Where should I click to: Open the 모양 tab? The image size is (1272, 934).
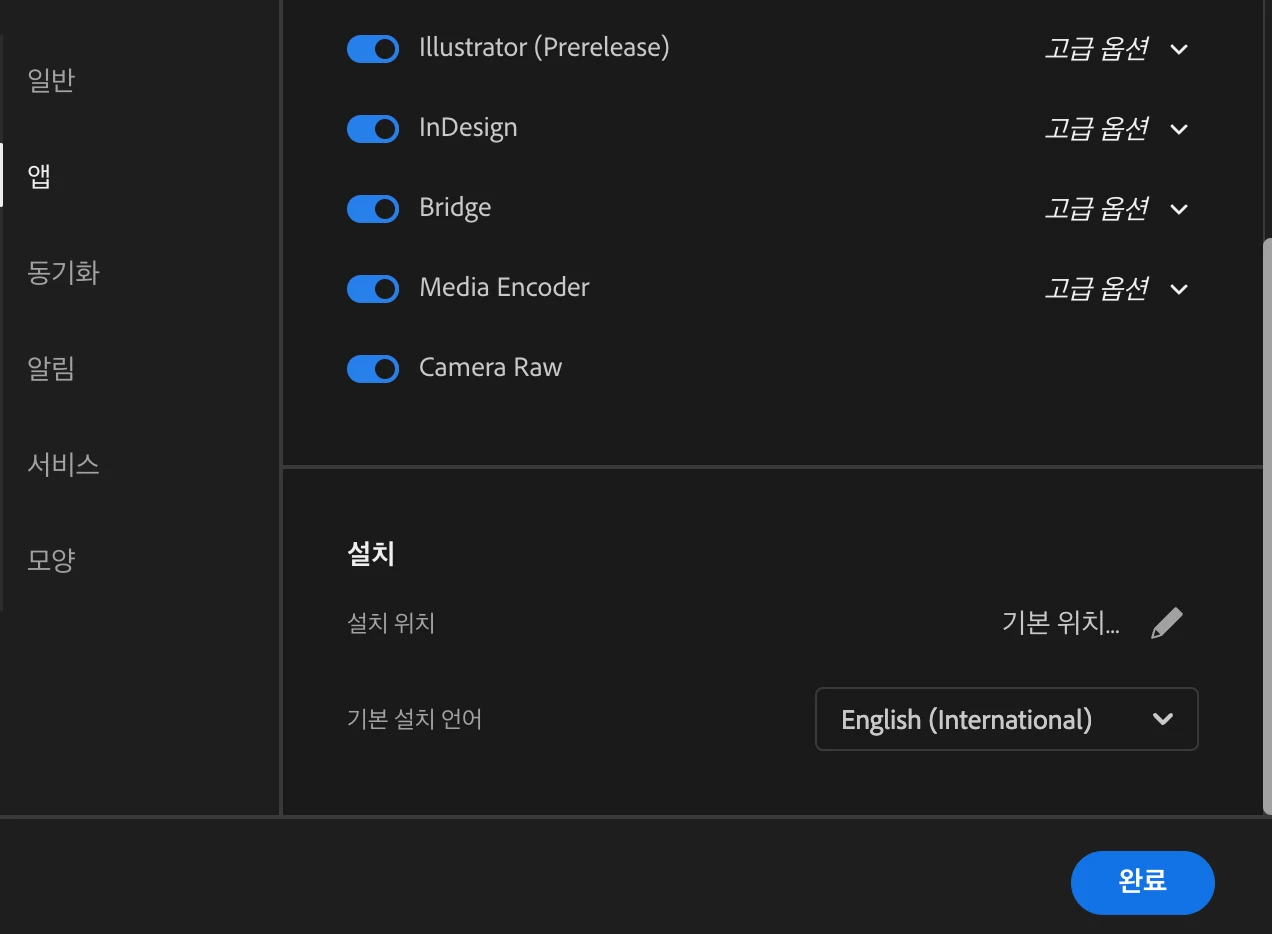tap(51, 560)
